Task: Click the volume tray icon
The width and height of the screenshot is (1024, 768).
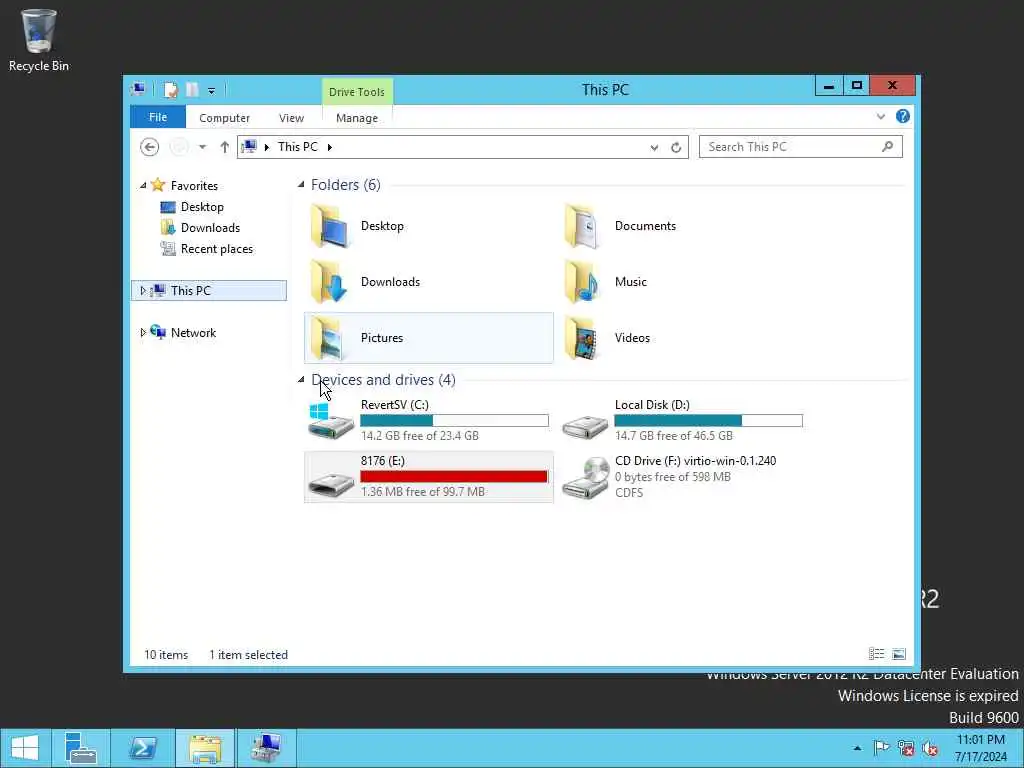Action: click(930, 748)
